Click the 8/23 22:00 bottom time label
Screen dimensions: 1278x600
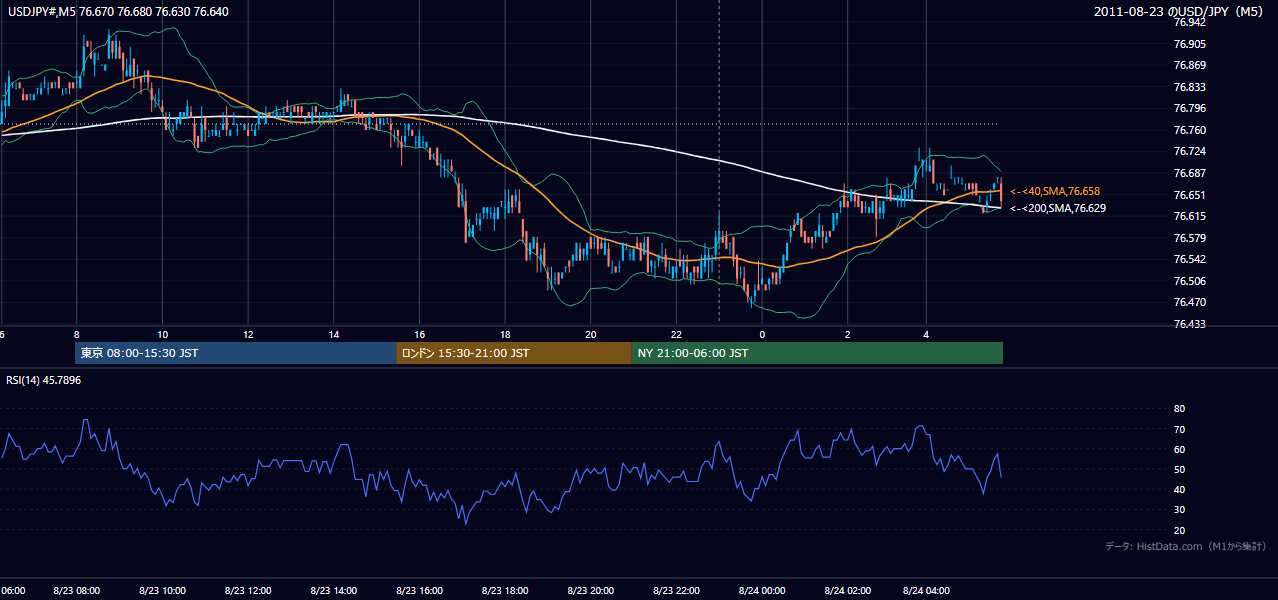click(676, 590)
